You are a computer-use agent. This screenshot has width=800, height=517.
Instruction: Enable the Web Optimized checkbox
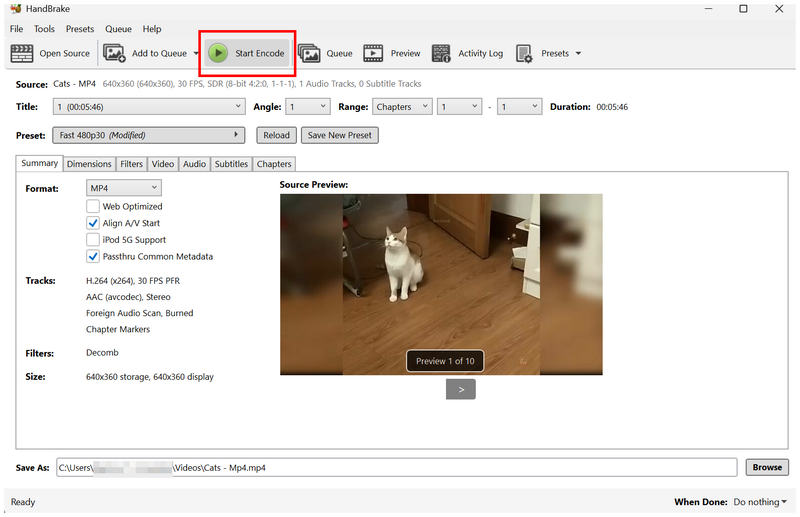point(93,206)
